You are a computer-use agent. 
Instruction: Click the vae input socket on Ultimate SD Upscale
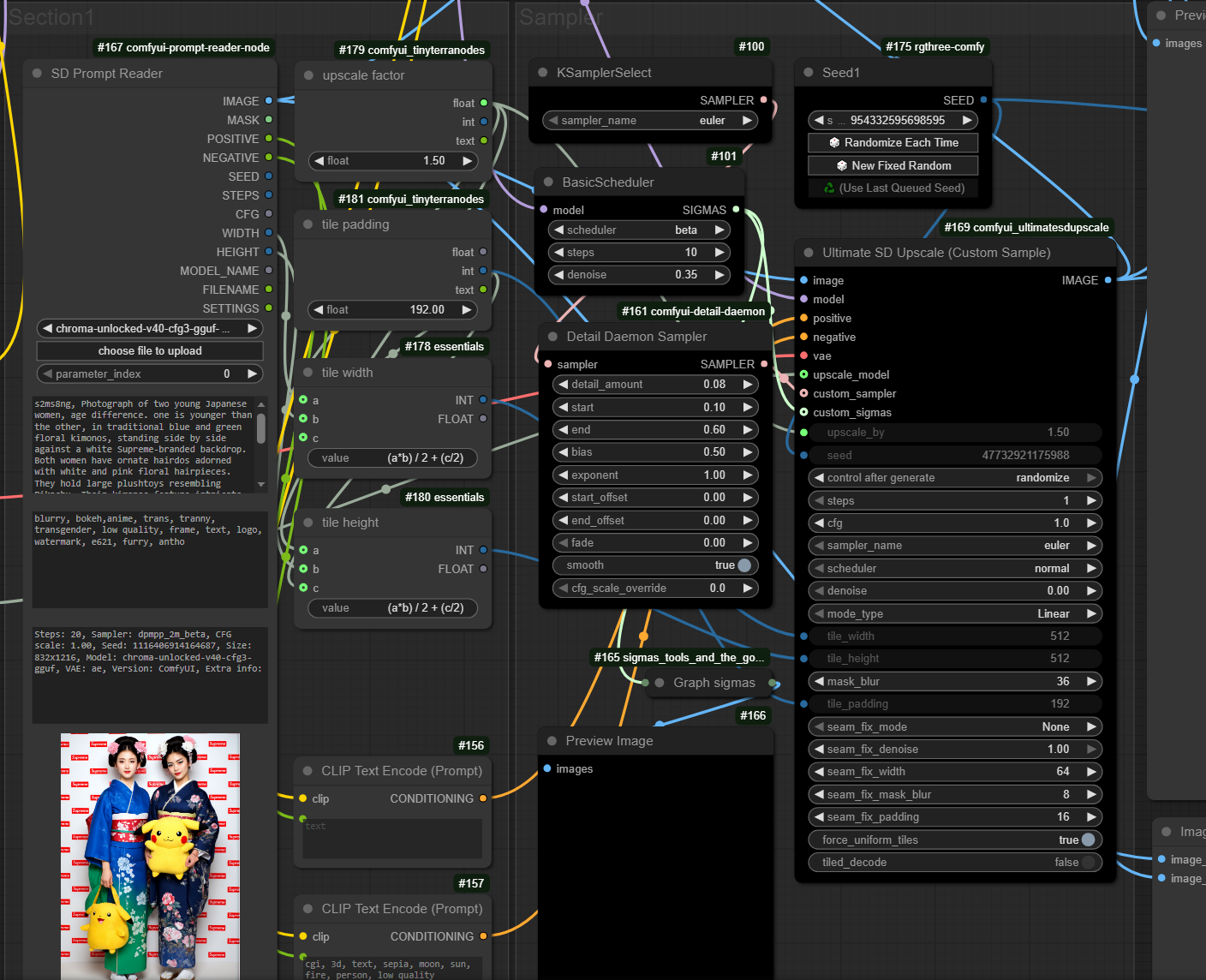(x=803, y=356)
